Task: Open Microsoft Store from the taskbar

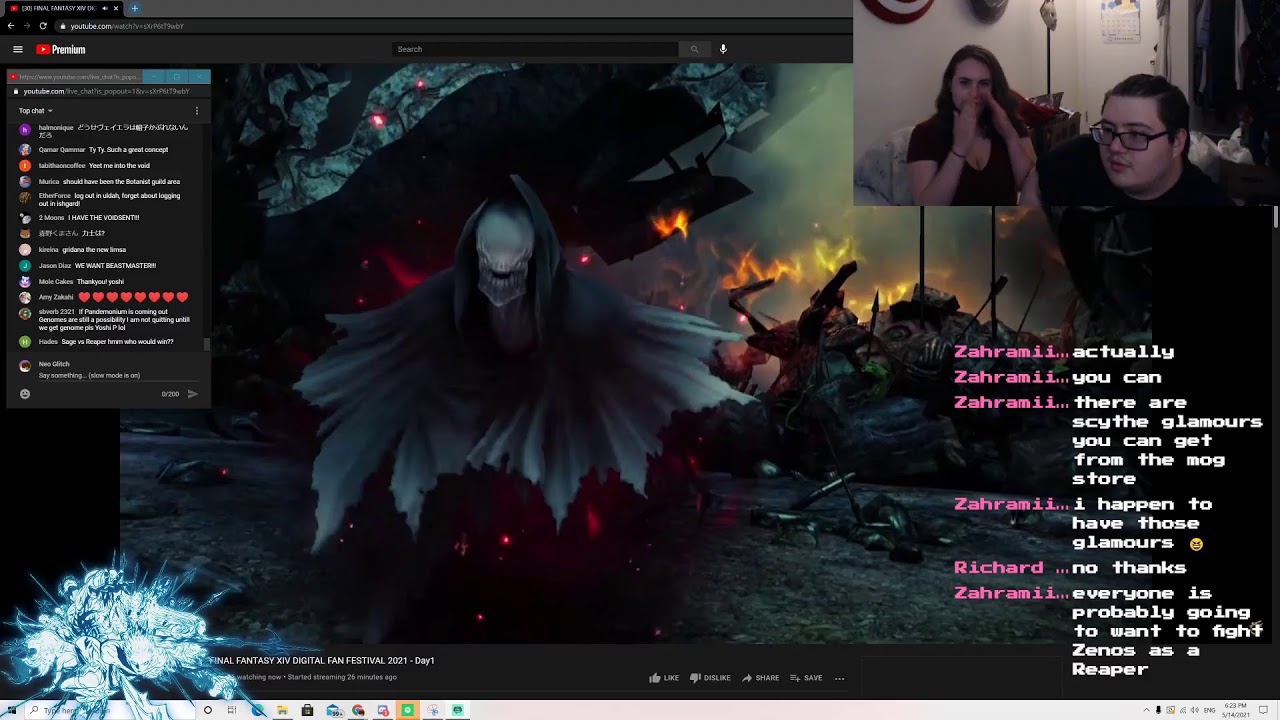Action: tap(307, 710)
